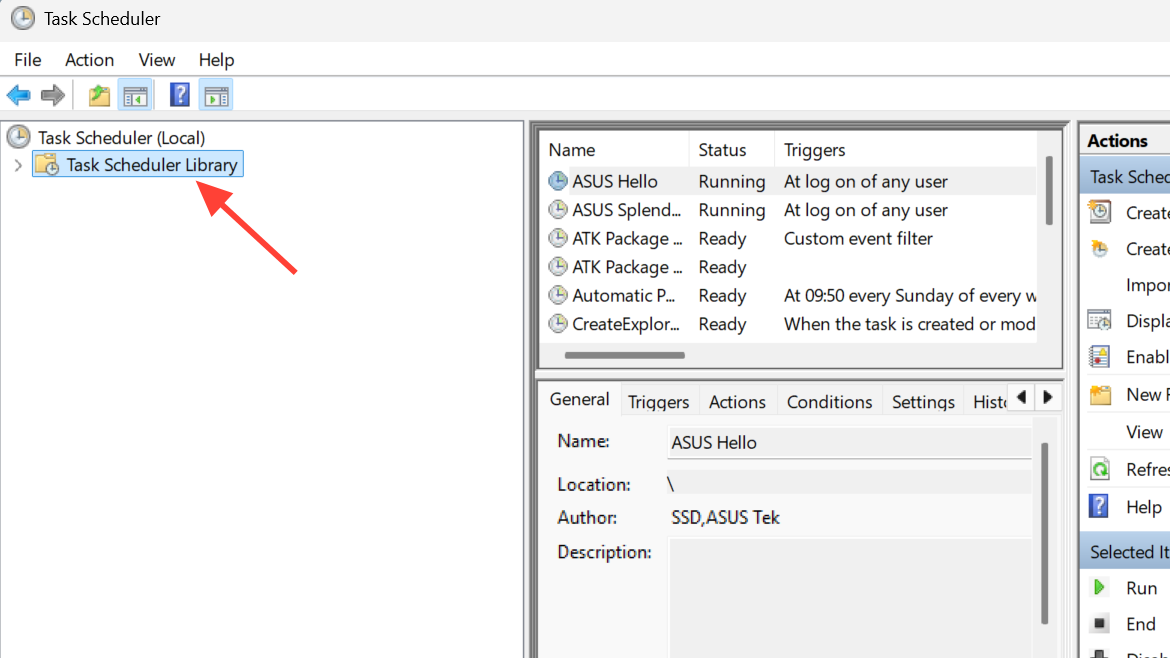
Task: Open the Action menu
Action: (x=89, y=60)
